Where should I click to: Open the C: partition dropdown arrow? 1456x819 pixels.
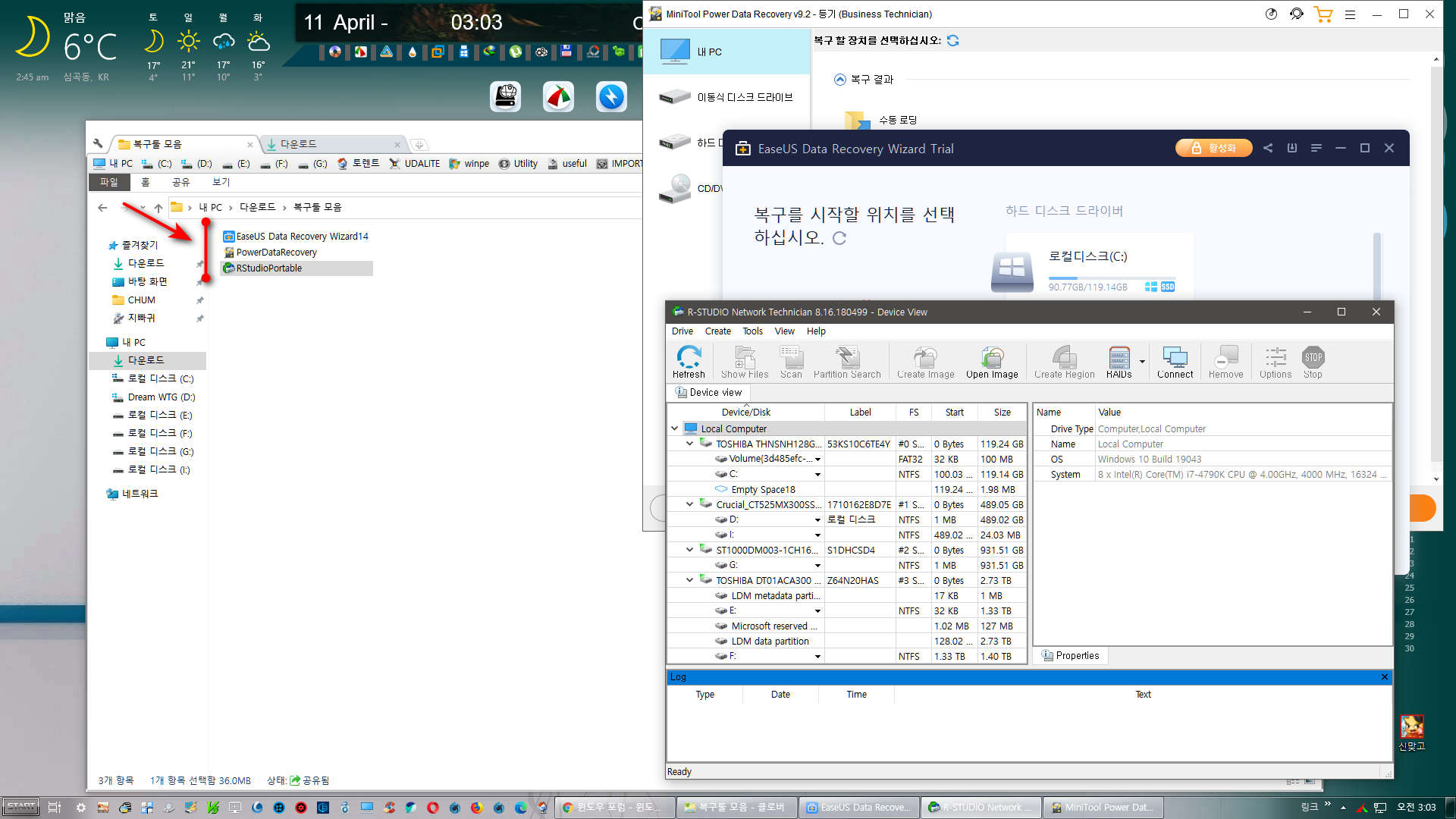pos(817,475)
